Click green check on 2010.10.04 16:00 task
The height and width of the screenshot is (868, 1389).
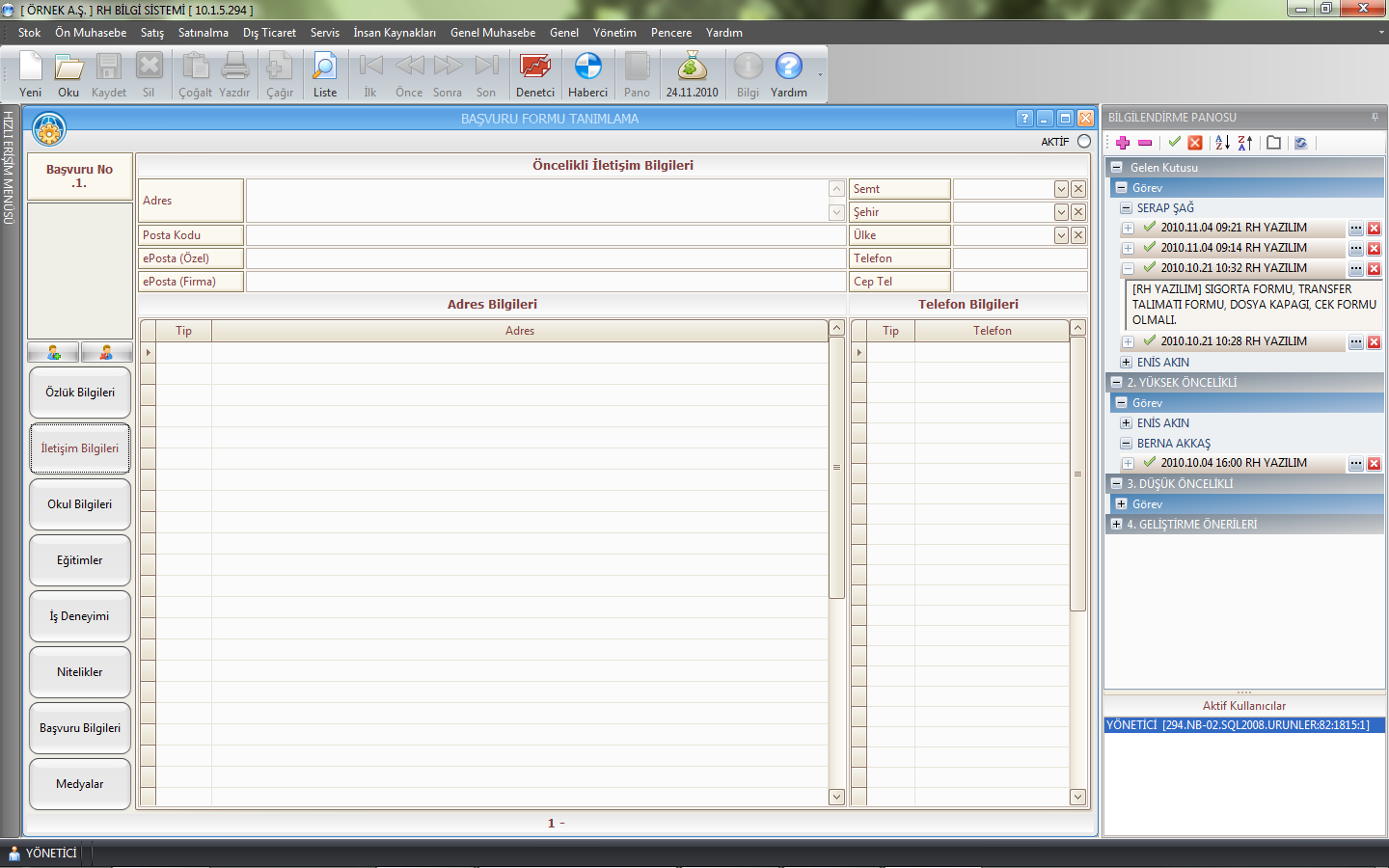[1150, 462]
